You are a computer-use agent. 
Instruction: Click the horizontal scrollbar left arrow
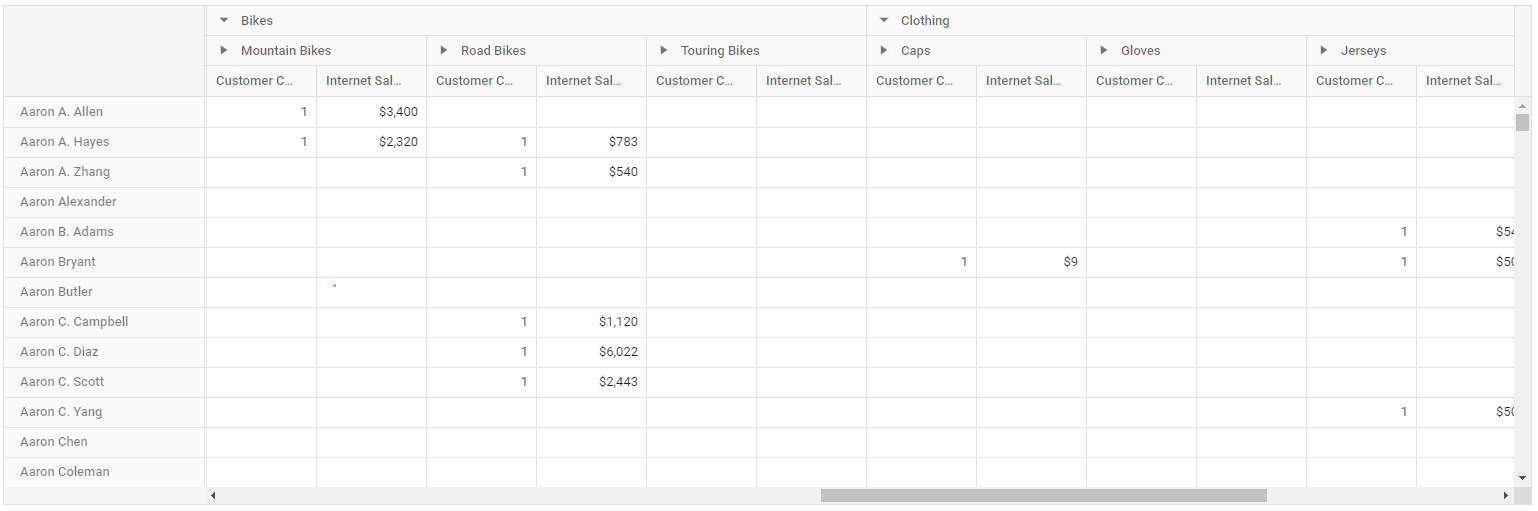click(x=212, y=496)
